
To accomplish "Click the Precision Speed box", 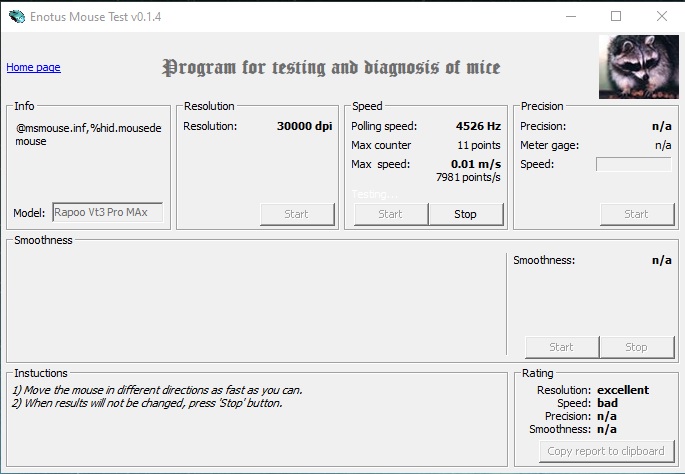I will tap(634, 165).
